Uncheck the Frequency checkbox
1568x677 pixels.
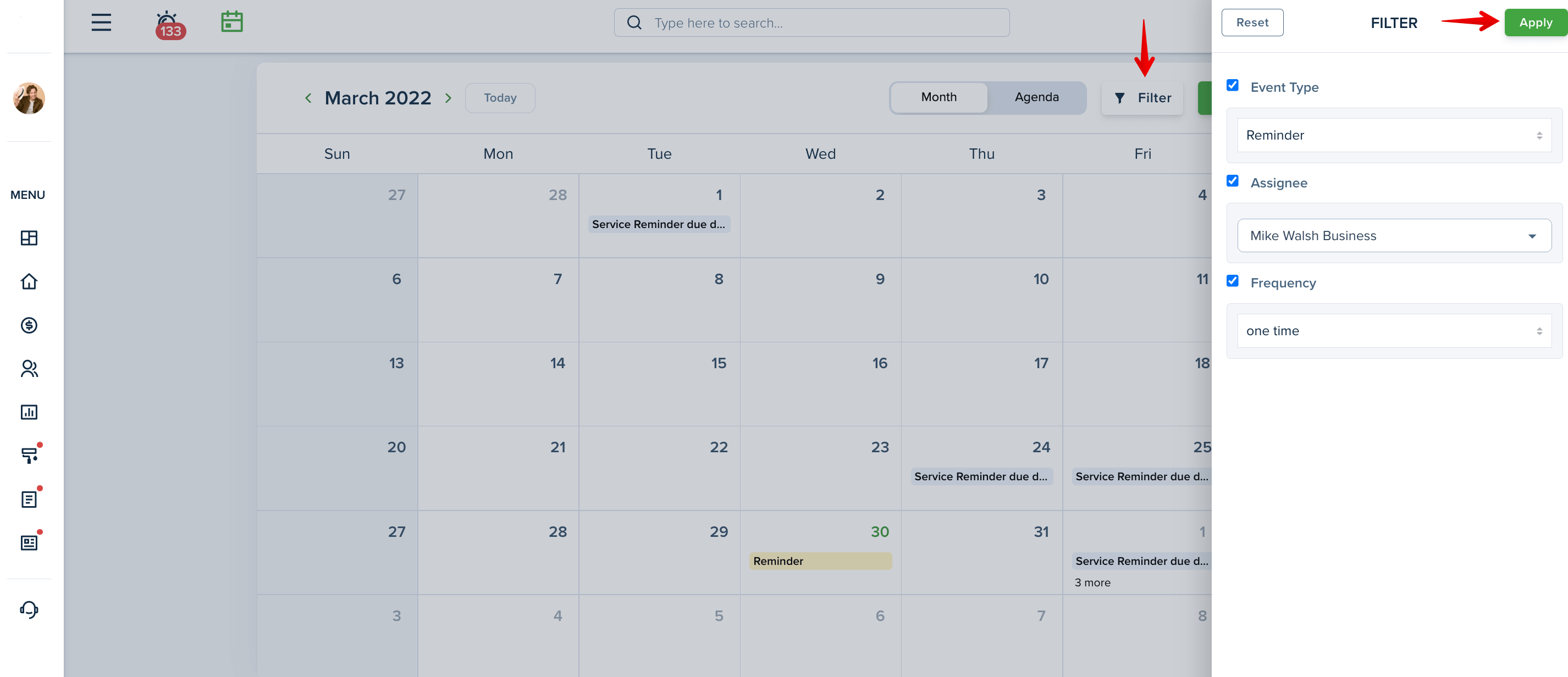pos(1233,281)
